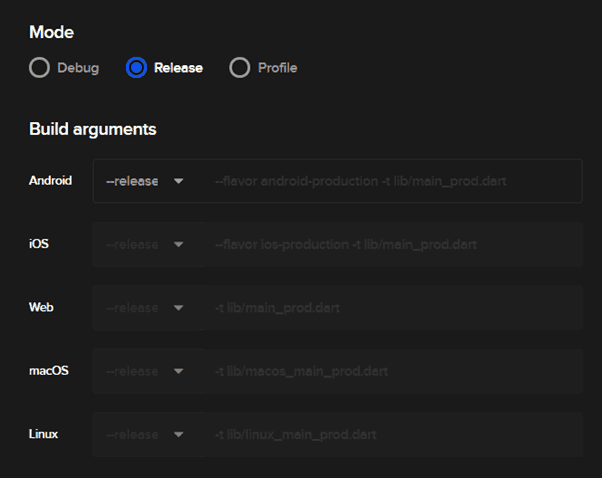602x478 pixels.
Task: Click the iOS row label
Action: coord(39,244)
